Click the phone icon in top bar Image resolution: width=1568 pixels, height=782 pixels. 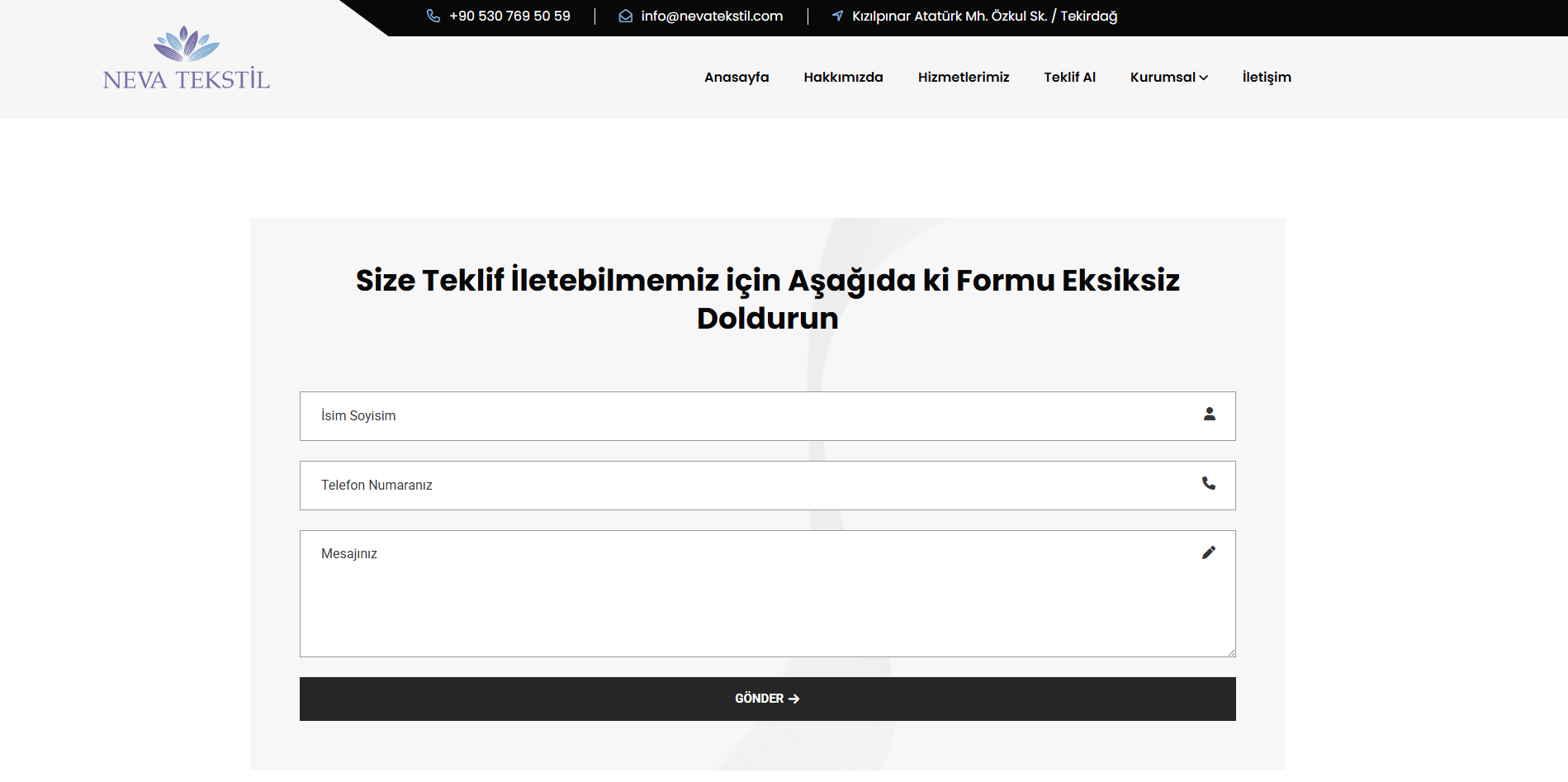pyautogui.click(x=433, y=16)
